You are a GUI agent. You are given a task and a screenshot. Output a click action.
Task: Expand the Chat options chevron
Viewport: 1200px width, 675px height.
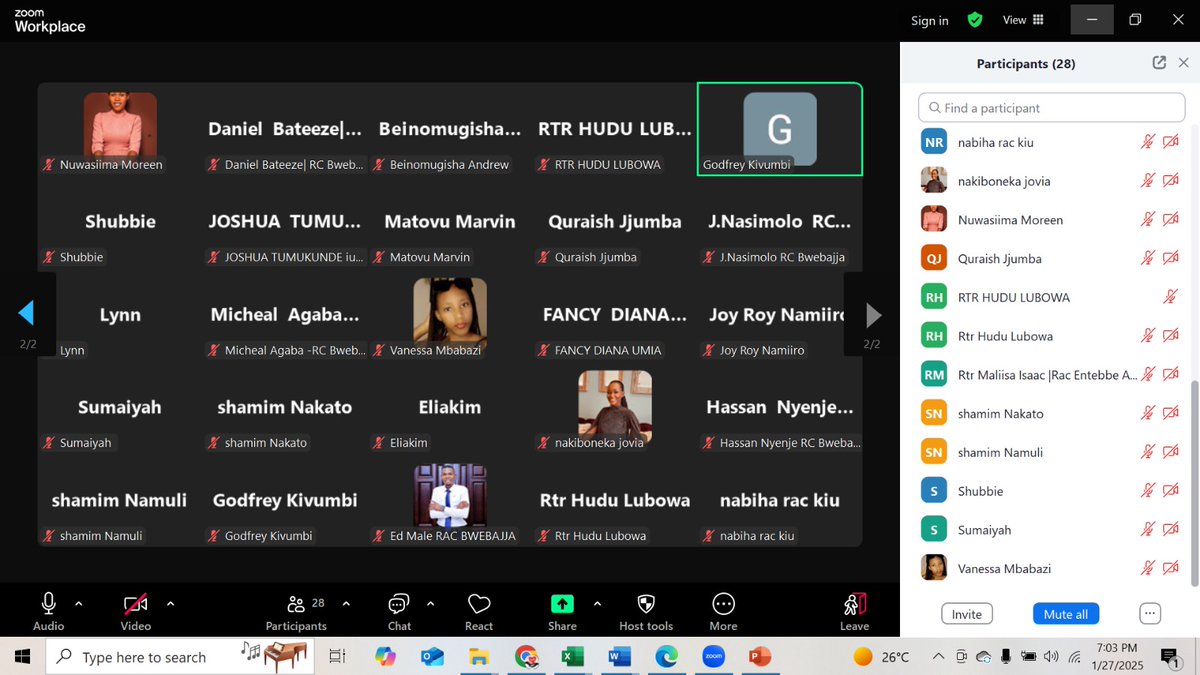coord(430,603)
